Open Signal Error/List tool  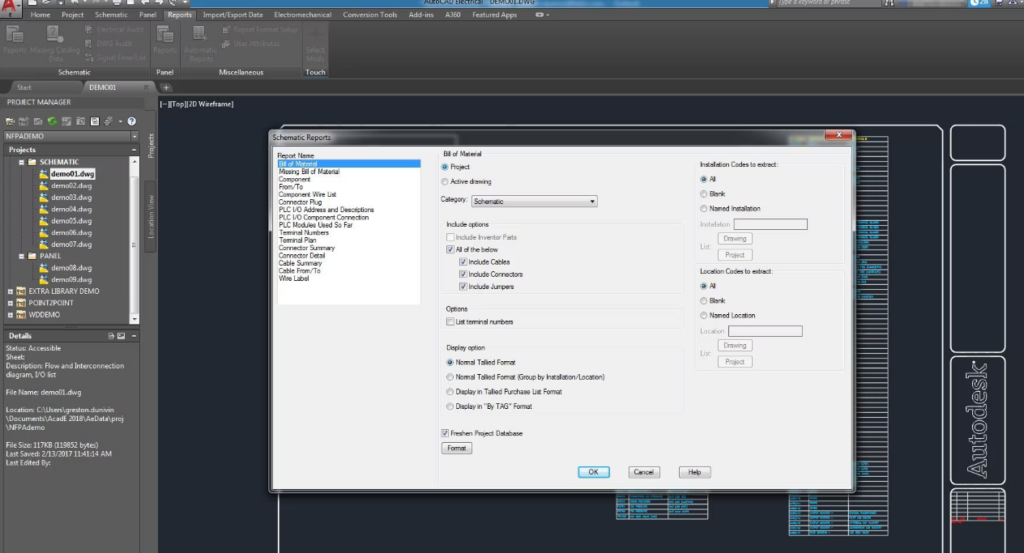tap(116, 58)
